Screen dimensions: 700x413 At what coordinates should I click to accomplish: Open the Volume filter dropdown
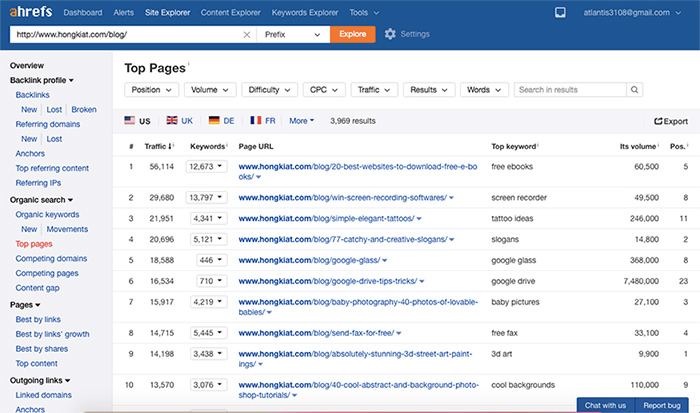click(210, 90)
